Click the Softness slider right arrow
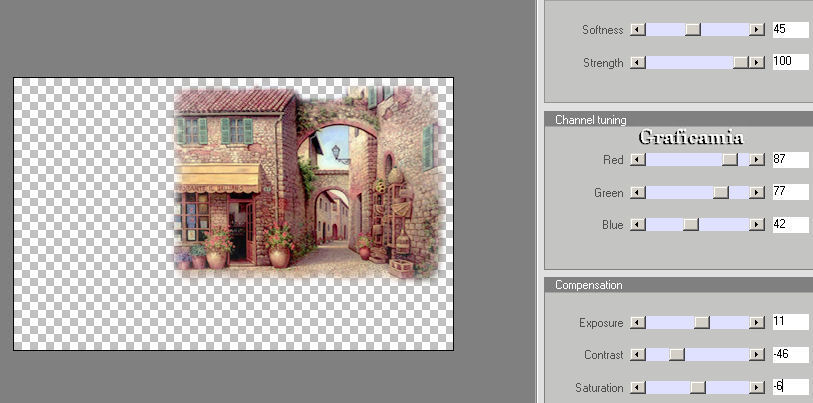Screen dimensions: 813x403 (x=757, y=30)
